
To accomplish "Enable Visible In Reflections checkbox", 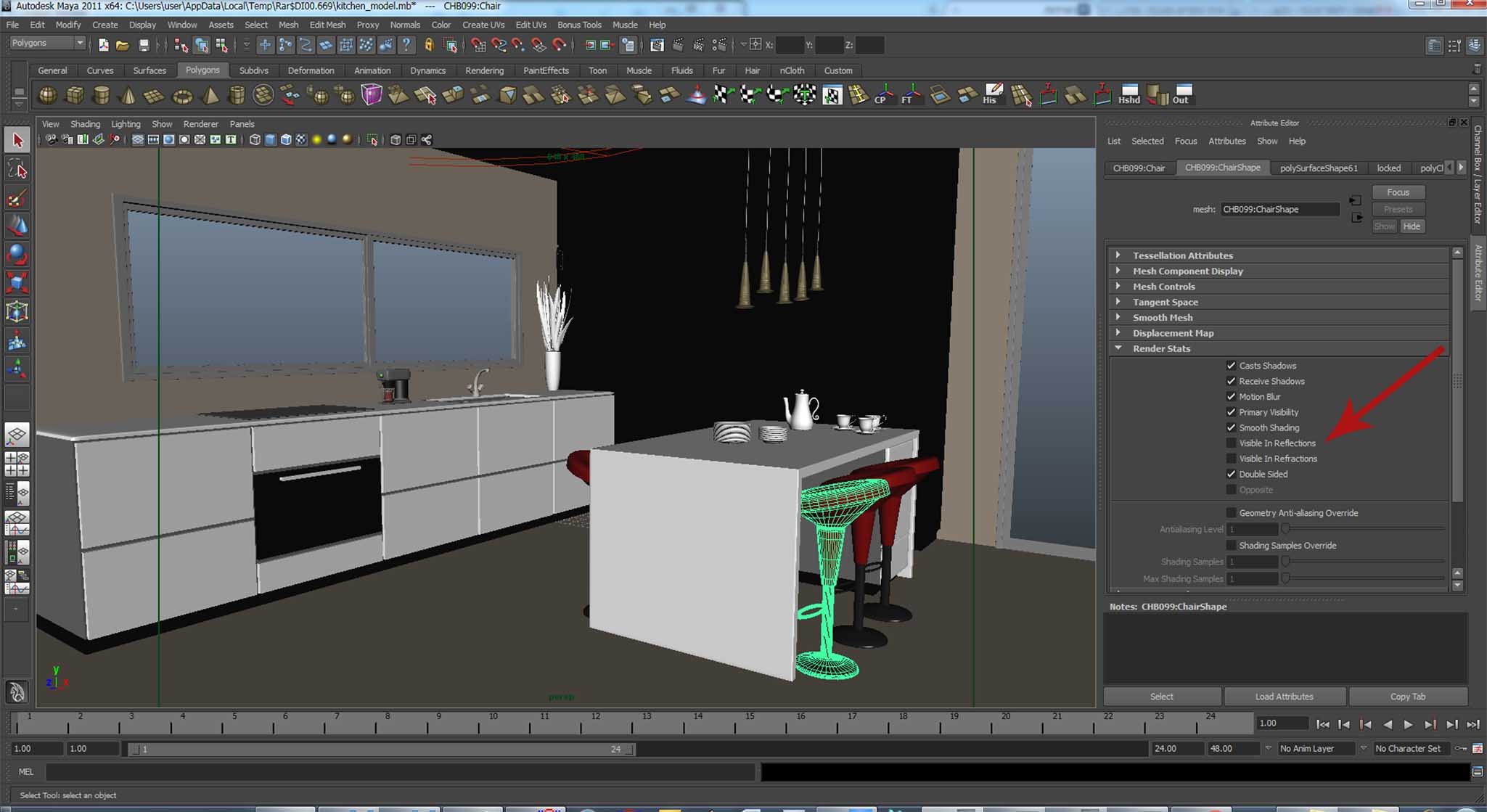I will pos(1231,443).
